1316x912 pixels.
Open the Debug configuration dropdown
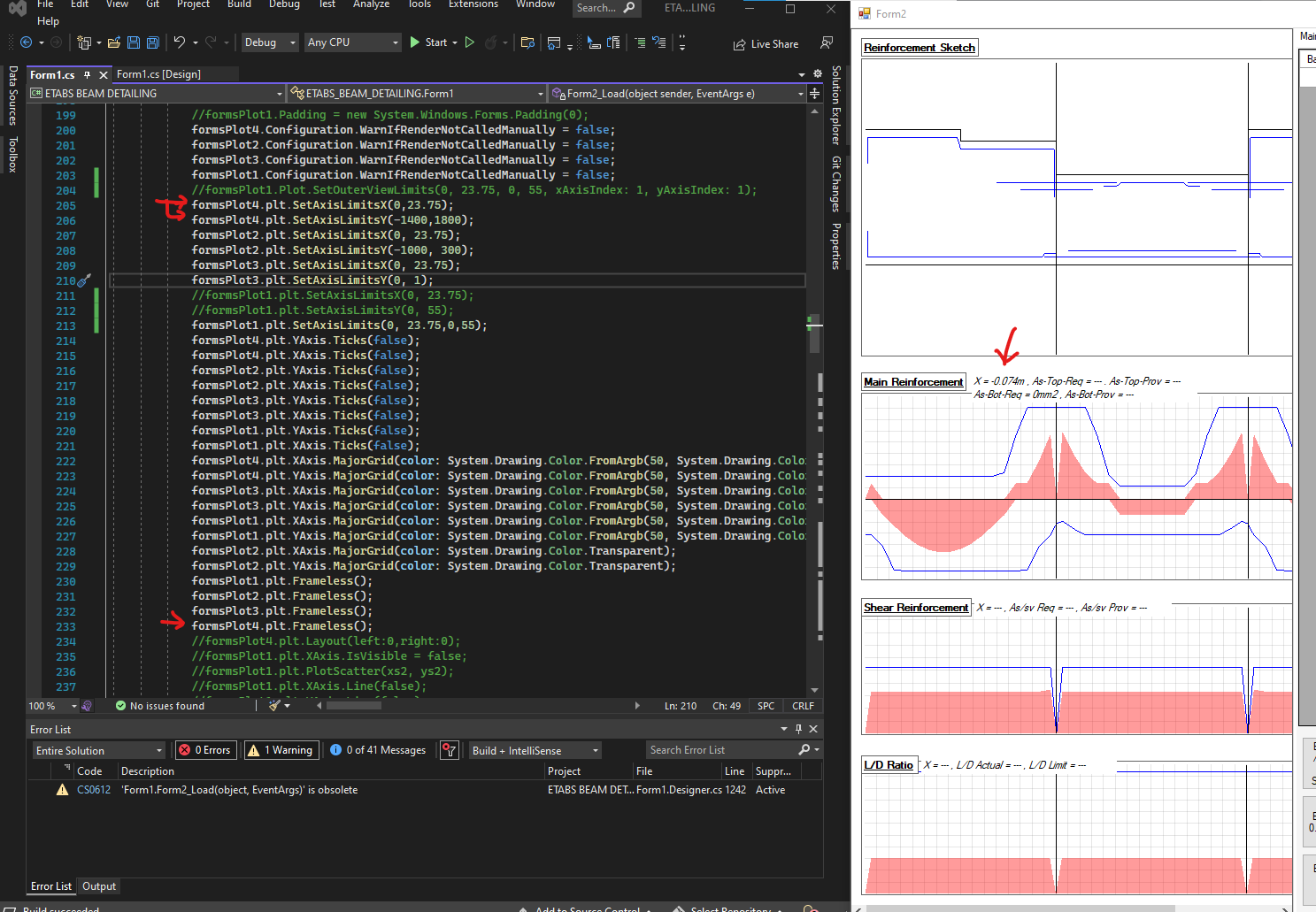point(270,42)
